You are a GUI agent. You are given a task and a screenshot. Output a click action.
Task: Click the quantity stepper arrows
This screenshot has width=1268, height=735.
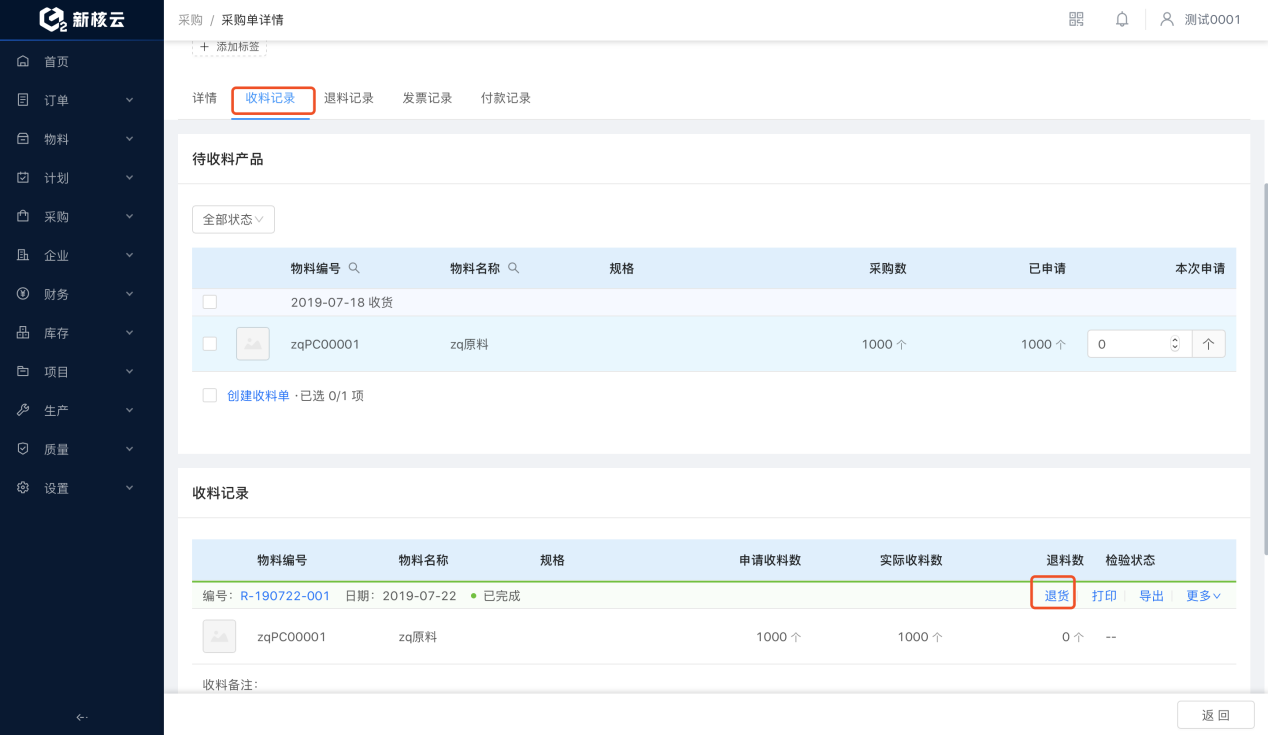1175,344
